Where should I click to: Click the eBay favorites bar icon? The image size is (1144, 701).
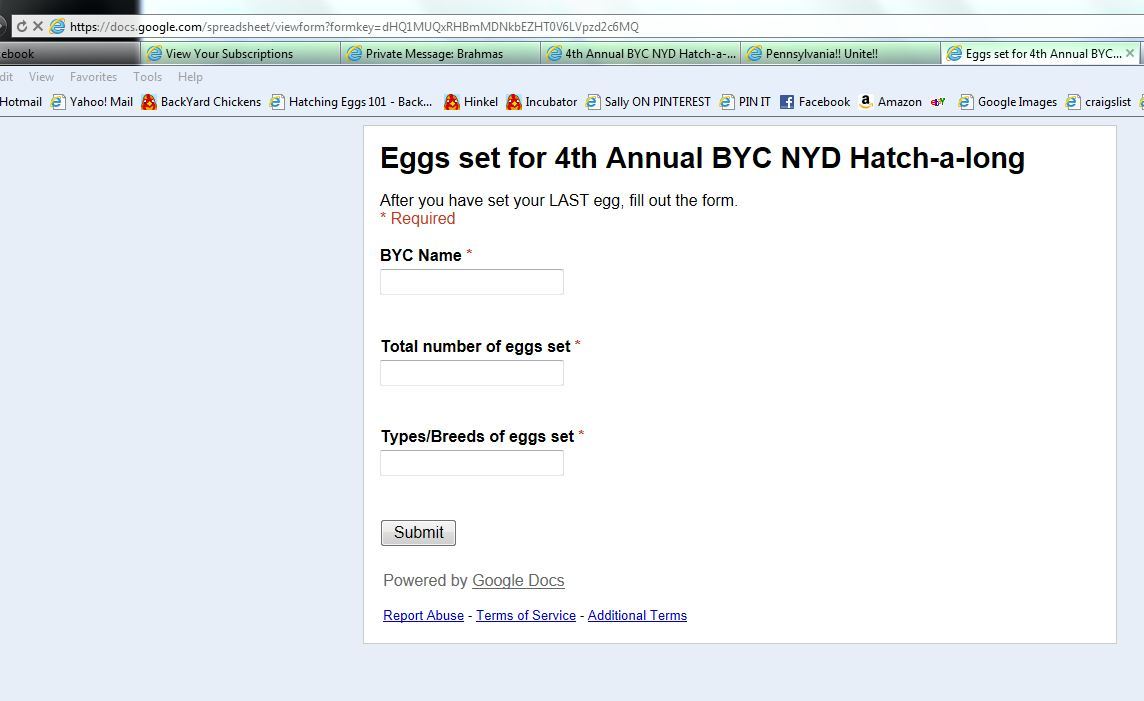pyautogui.click(x=938, y=101)
